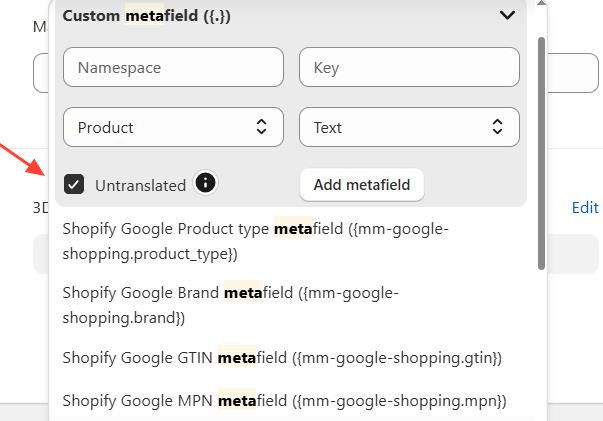The image size is (603, 421).
Task: Select Shopify Google GTIN metafield option
Action: pos(282,358)
